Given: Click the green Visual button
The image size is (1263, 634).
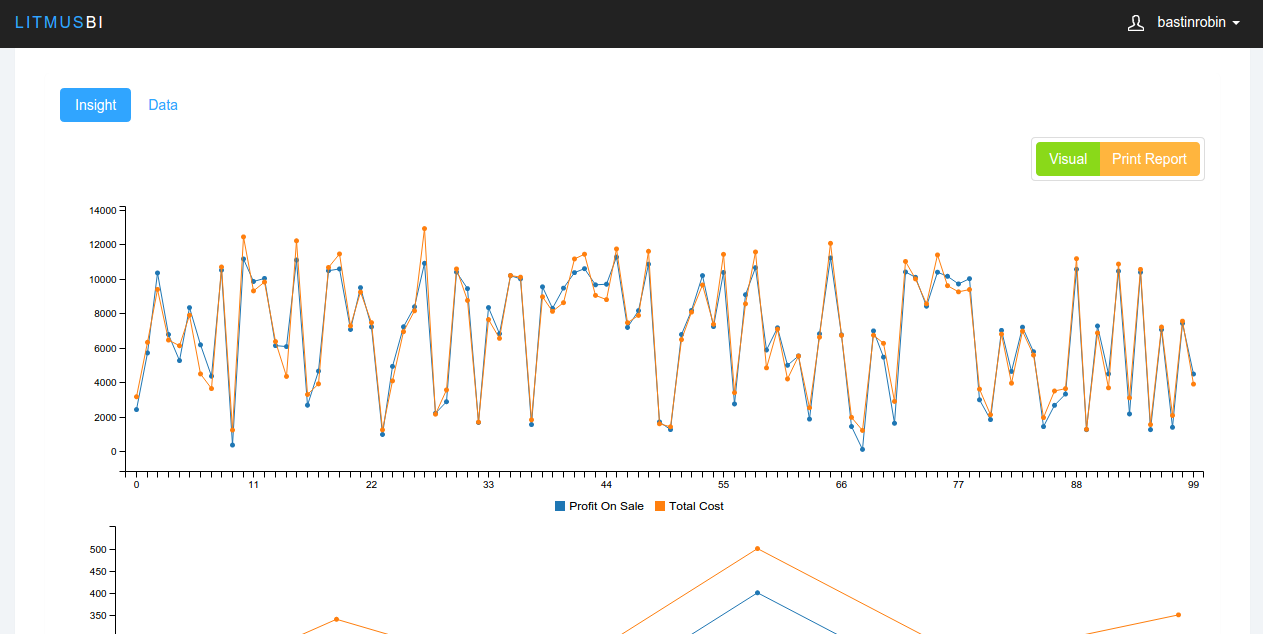Looking at the screenshot, I should pyautogui.click(x=1067, y=159).
